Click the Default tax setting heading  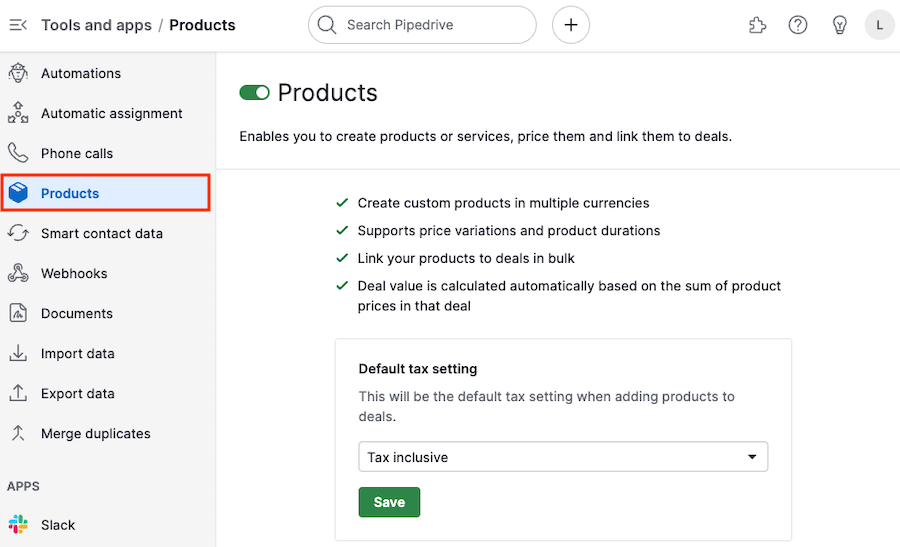click(x=418, y=368)
